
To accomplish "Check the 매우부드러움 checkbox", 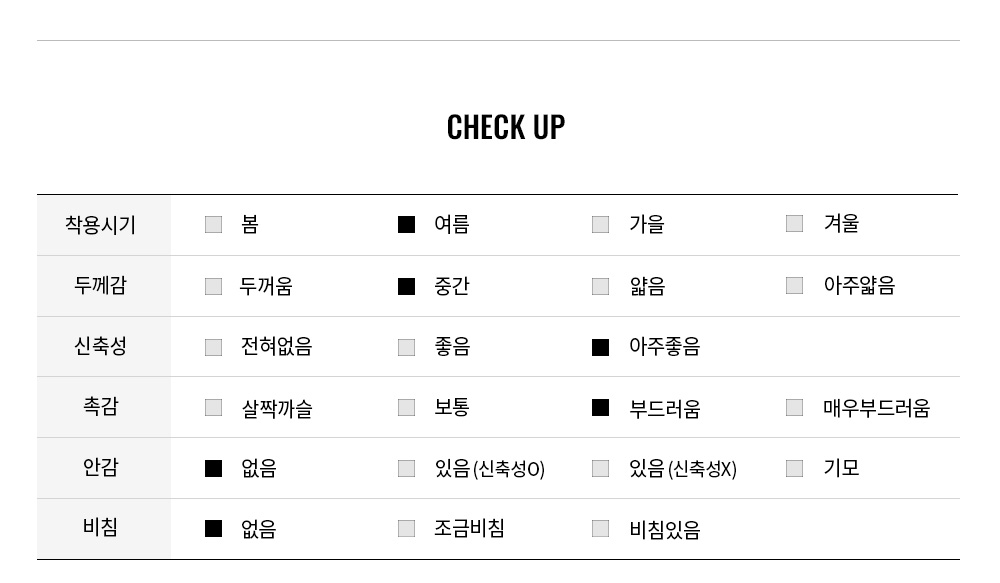I will click(x=794, y=408).
